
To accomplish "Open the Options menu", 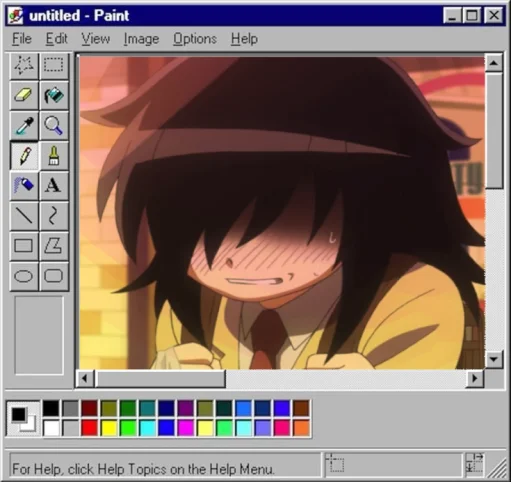I will coord(195,39).
